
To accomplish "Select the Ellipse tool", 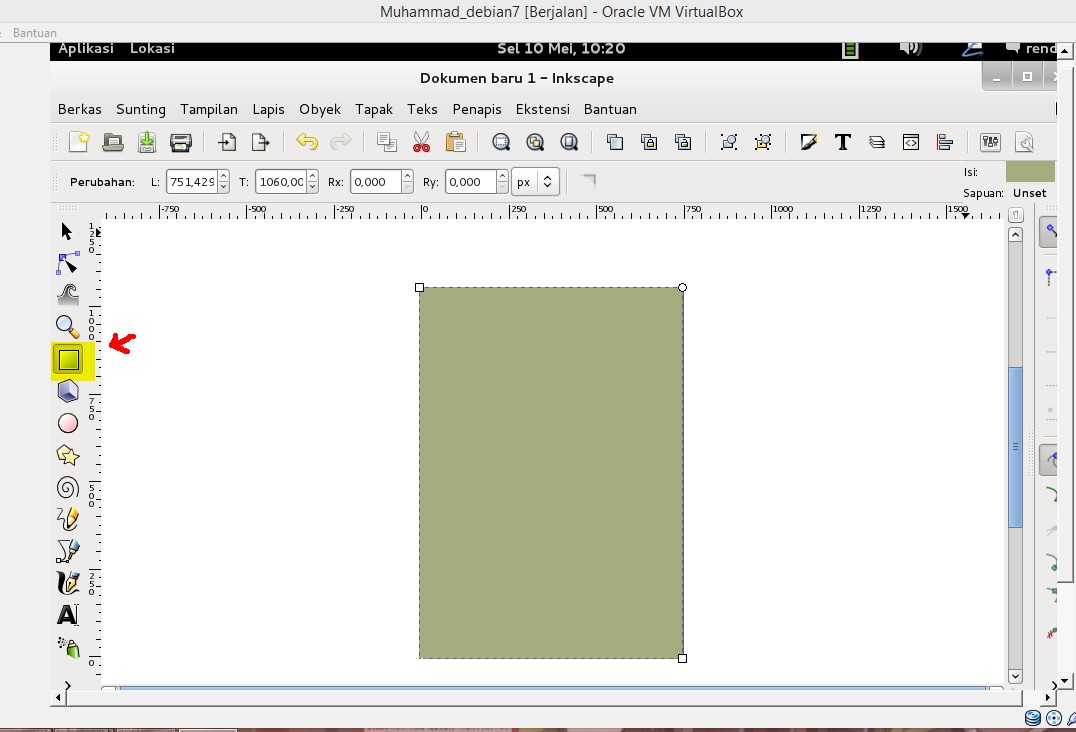I will click(x=68, y=422).
